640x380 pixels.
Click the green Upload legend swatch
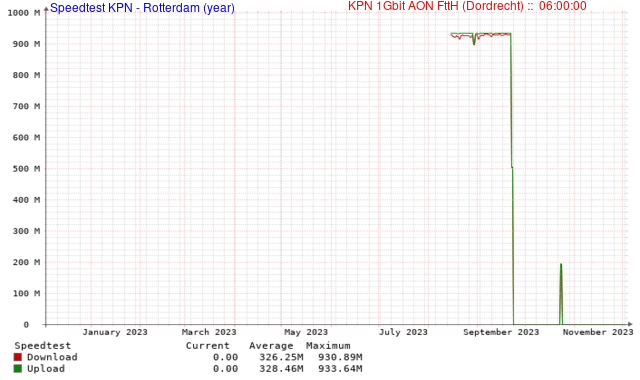click(18, 369)
